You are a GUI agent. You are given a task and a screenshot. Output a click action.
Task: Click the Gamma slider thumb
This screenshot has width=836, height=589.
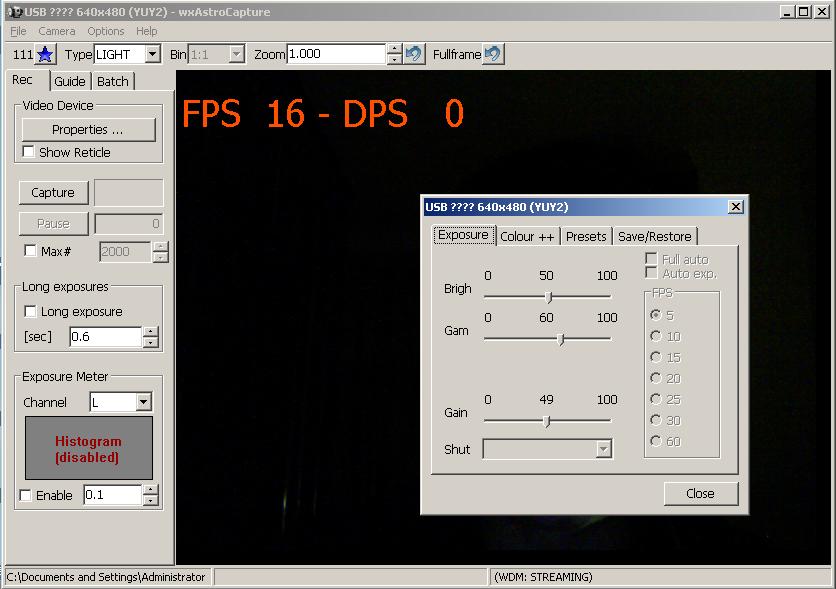(560, 339)
